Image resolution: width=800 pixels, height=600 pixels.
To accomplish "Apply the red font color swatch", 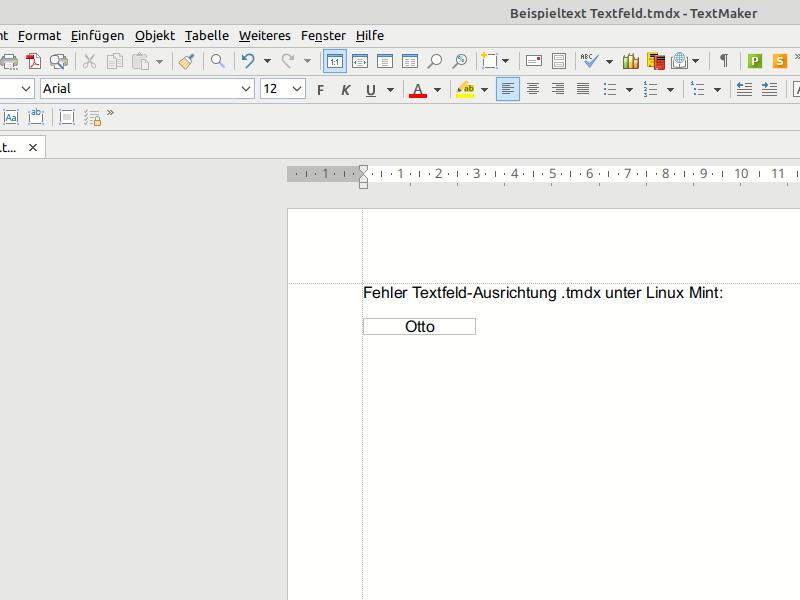I will (418, 90).
